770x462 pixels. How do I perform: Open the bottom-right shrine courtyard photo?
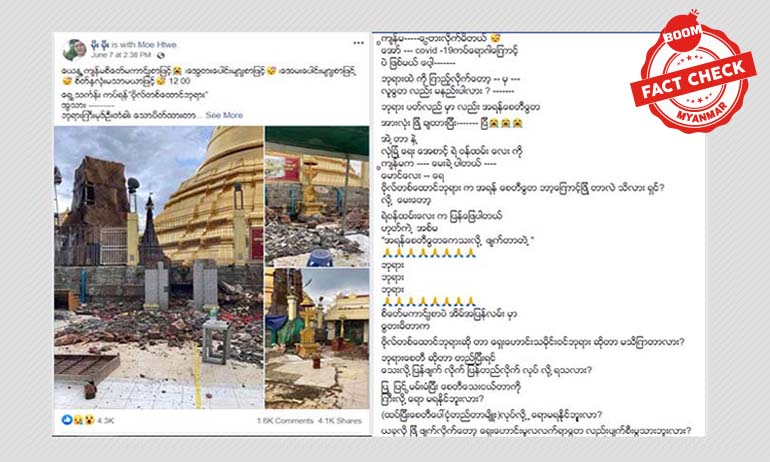317,339
